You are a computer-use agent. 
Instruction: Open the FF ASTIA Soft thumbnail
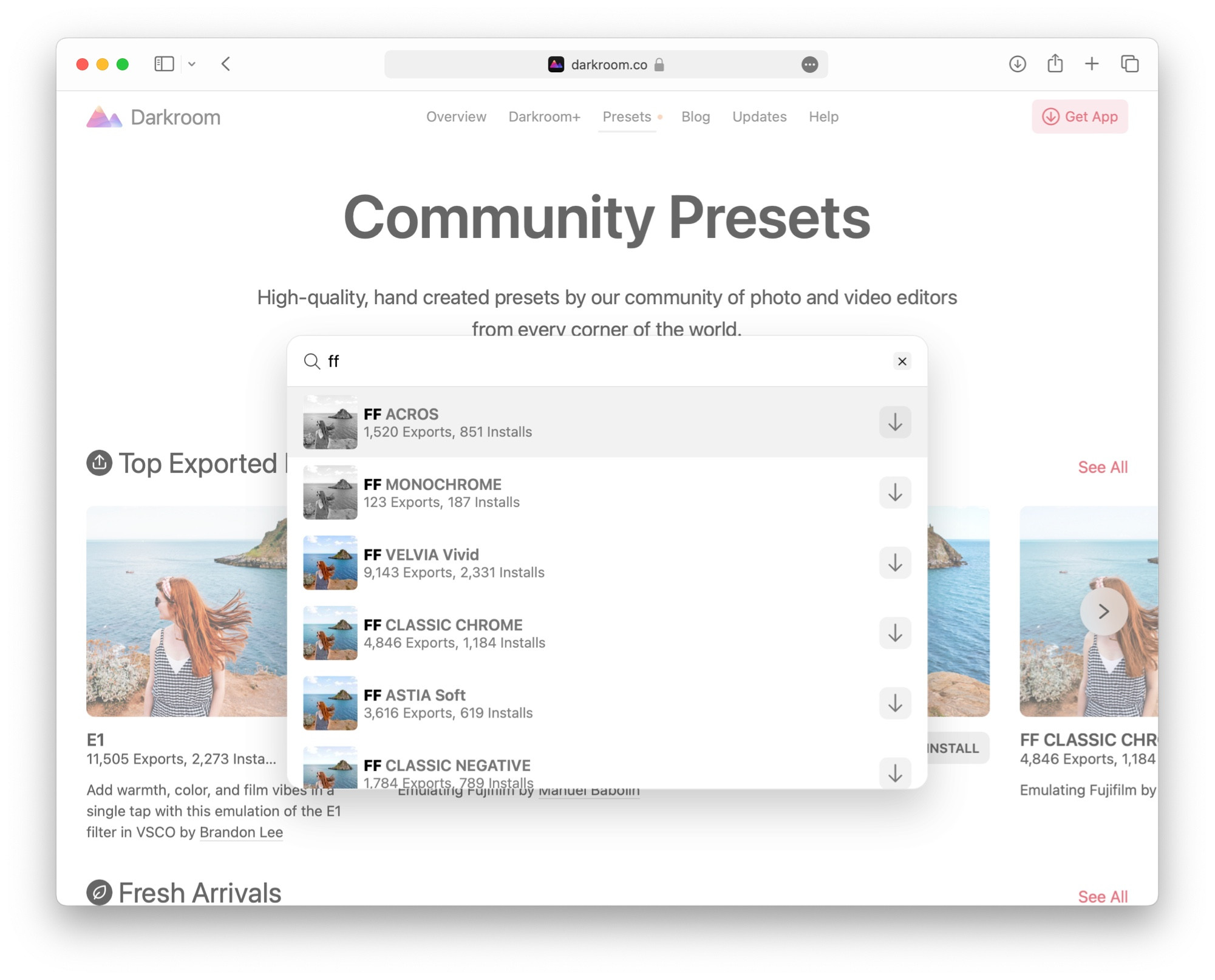click(x=330, y=703)
